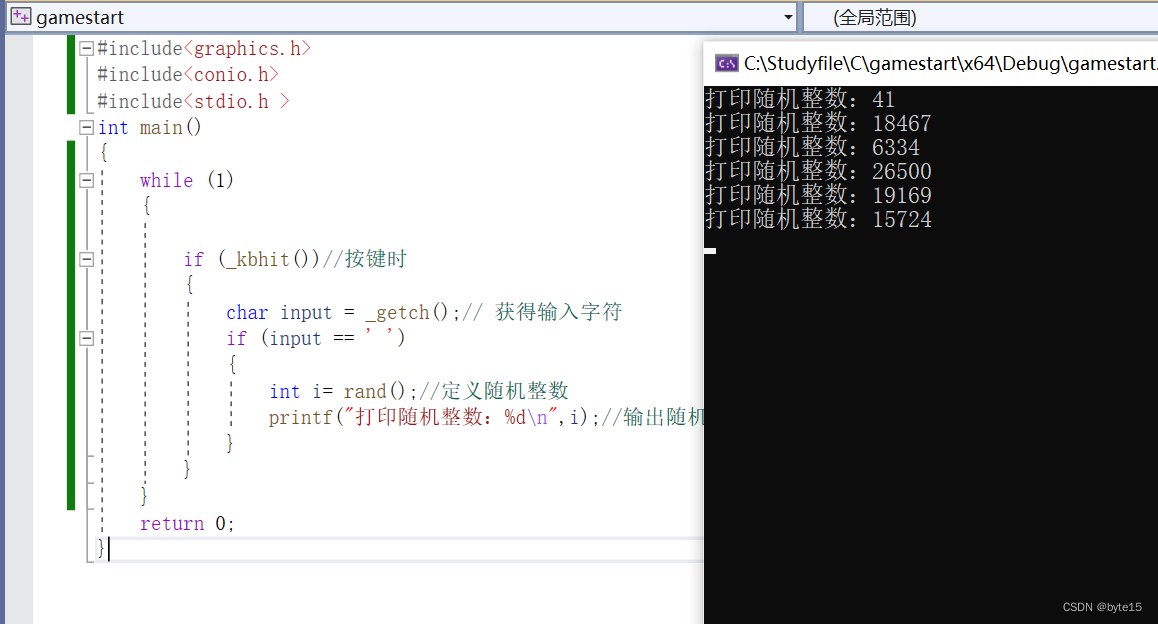
Task: Click the while keyword
Action: pos(166,180)
